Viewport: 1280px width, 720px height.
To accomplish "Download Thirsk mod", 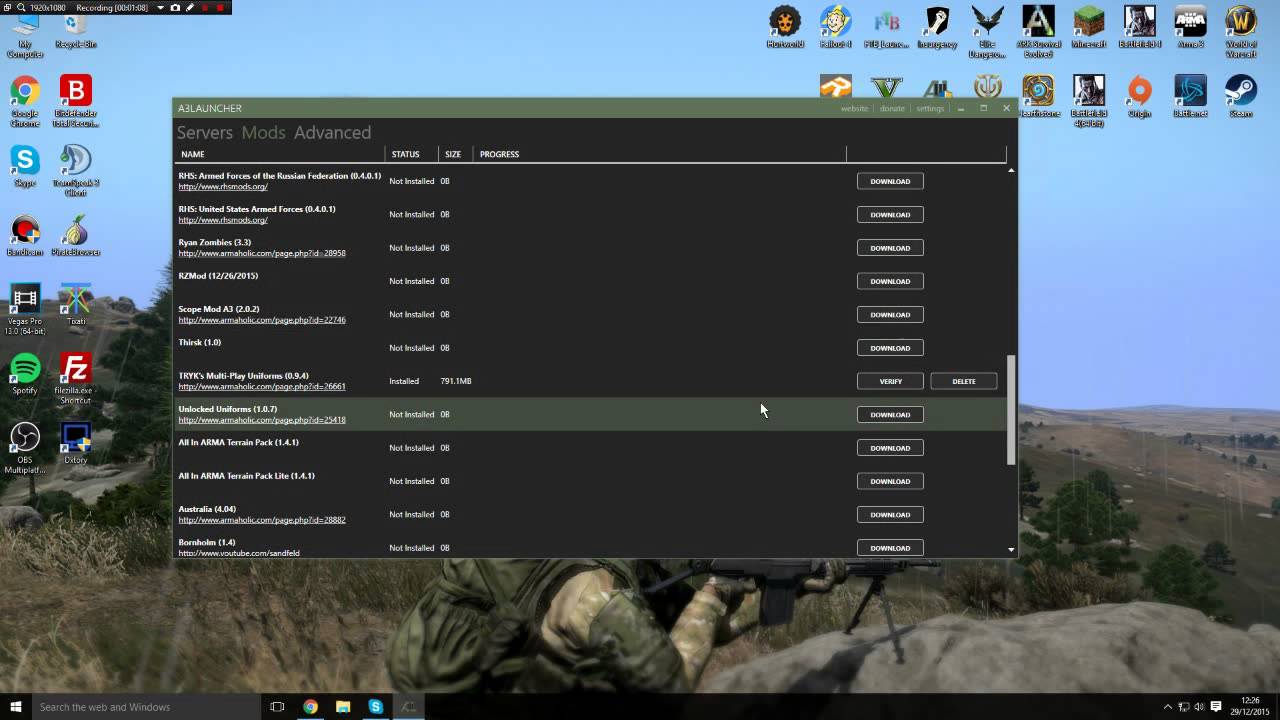I will 890,348.
